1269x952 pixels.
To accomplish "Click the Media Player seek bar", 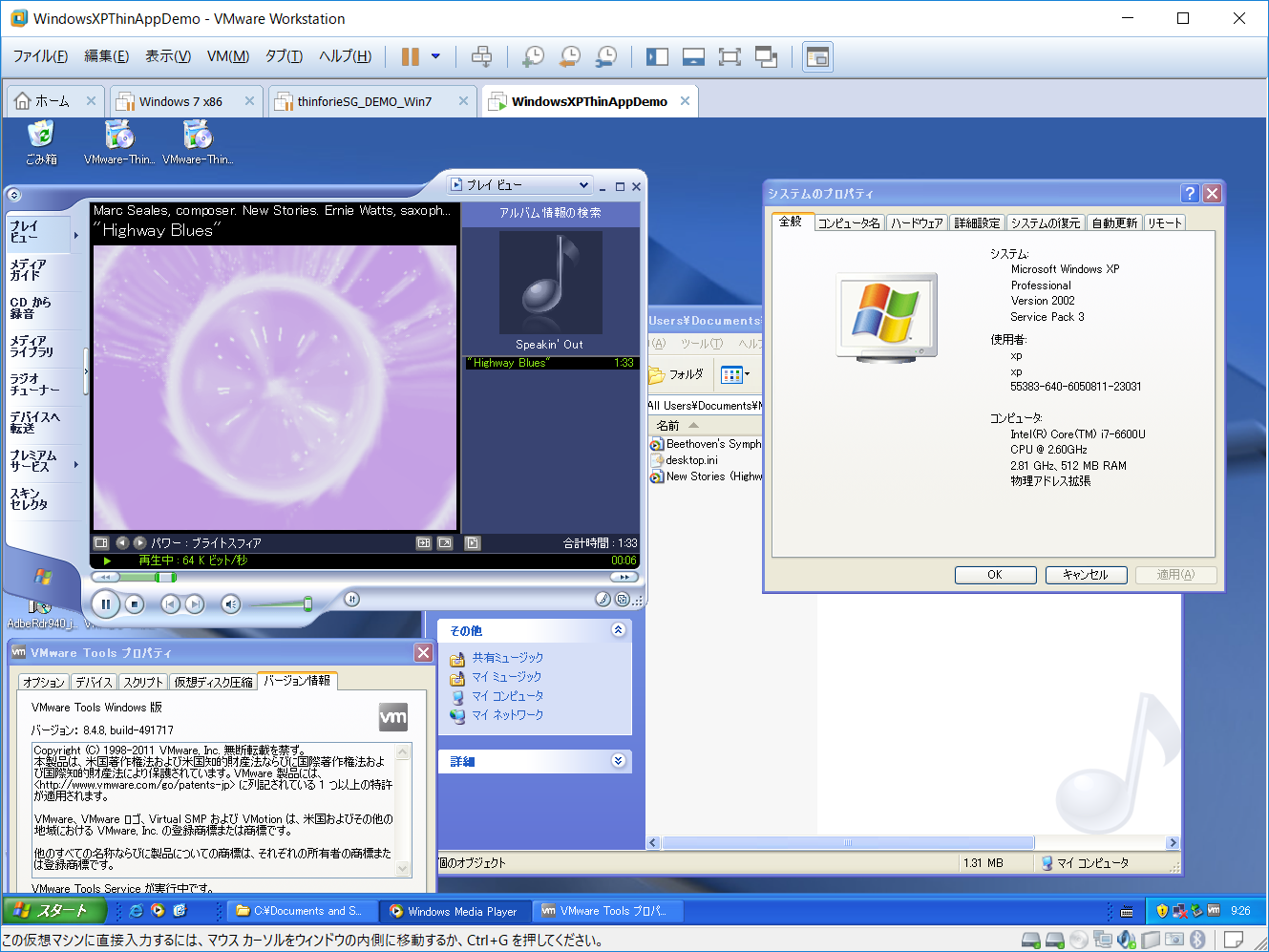I will (x=364, y=577).
